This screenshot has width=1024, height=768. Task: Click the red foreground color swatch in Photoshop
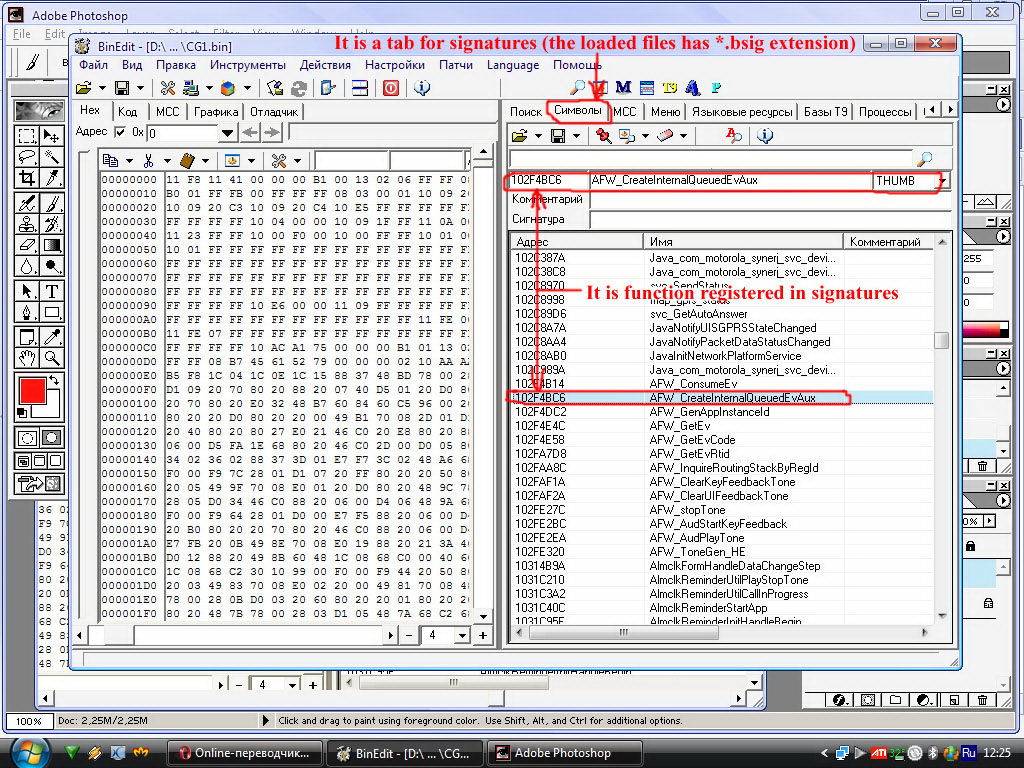tap(32, 391)
